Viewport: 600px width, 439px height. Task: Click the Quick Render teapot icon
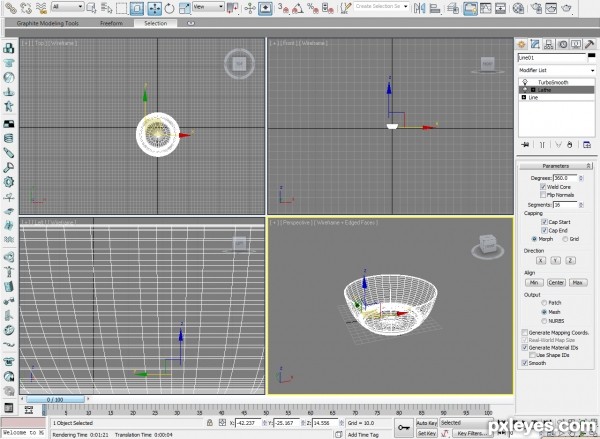(x=566, y=8)
